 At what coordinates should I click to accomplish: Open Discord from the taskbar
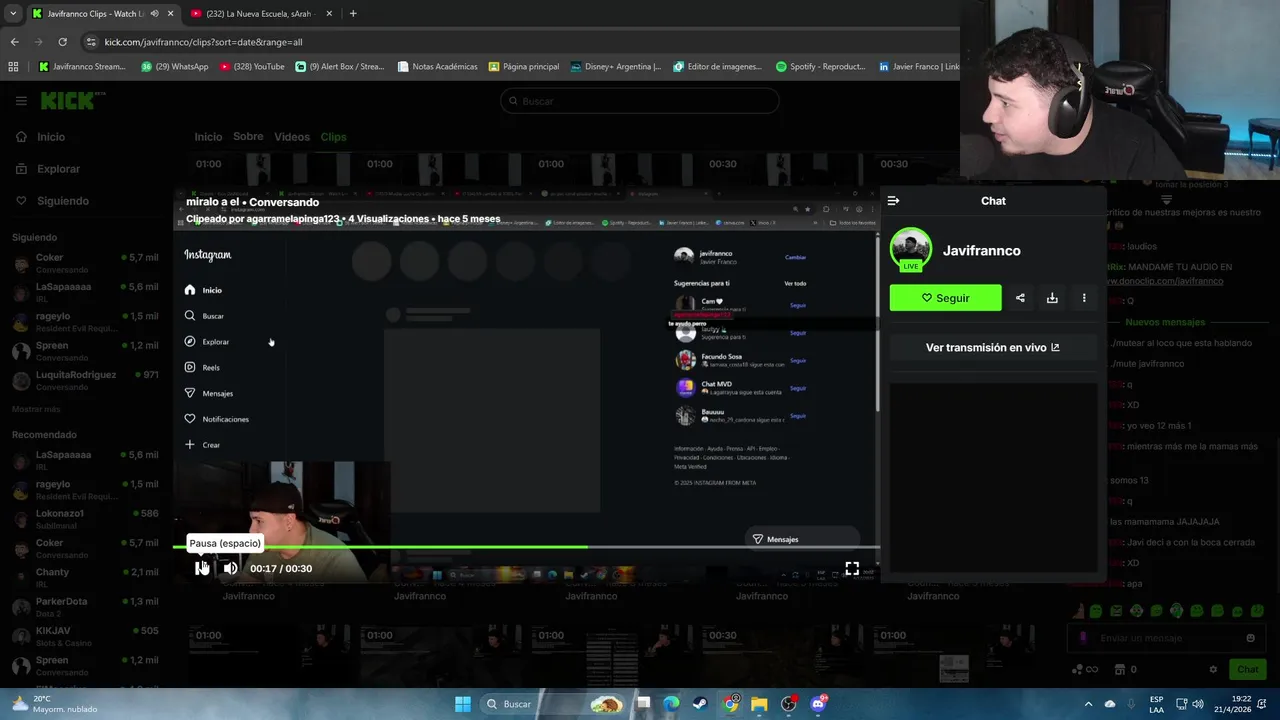tap(819, 704)
